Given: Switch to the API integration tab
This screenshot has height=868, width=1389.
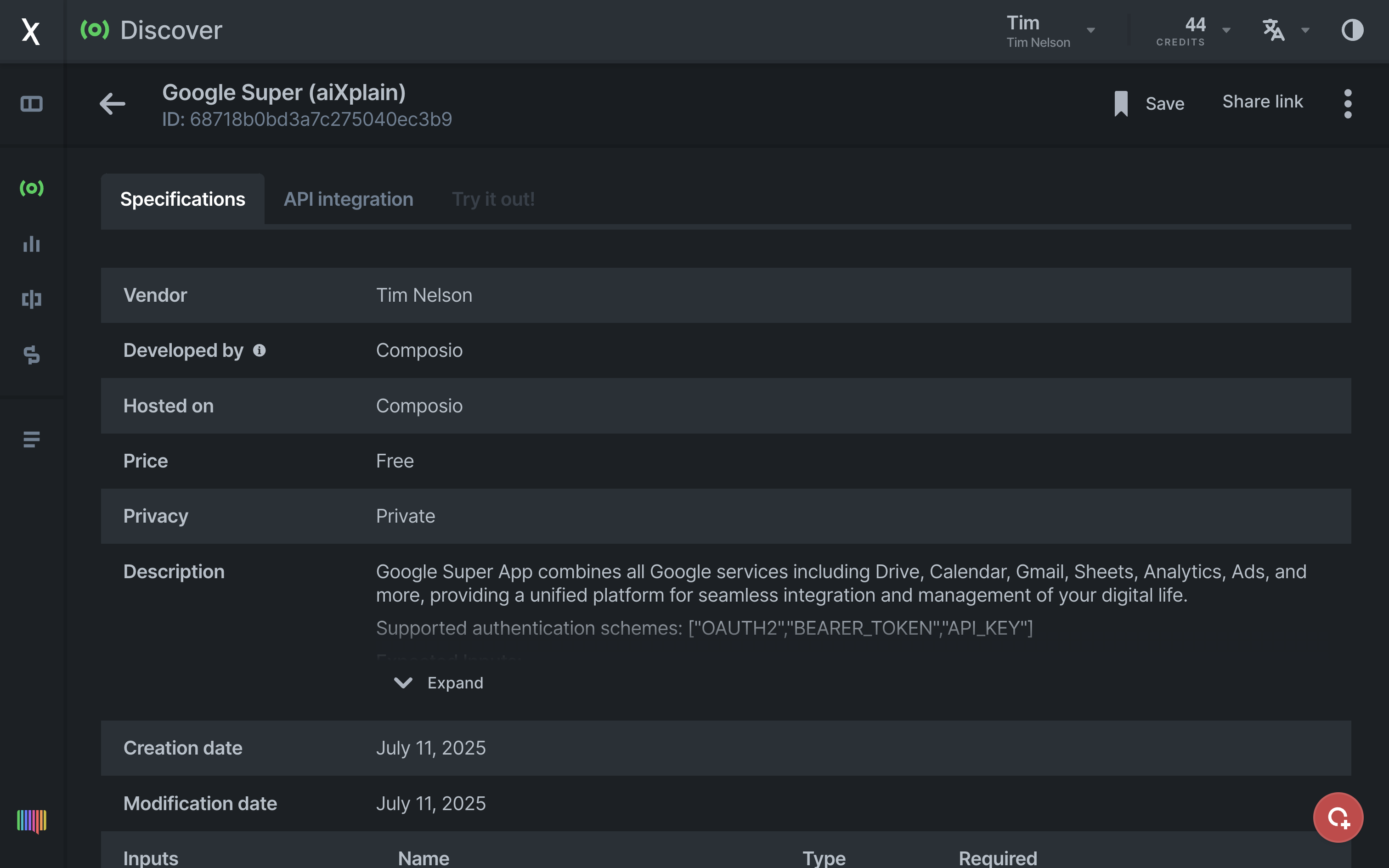Looking at the screenshot, I should coord(348,199).
